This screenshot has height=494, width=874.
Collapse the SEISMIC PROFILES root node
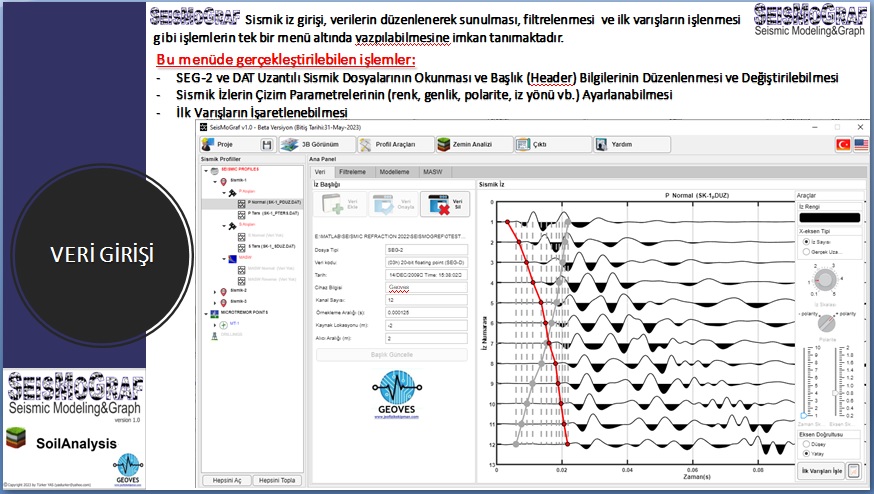tap(206, 170)
